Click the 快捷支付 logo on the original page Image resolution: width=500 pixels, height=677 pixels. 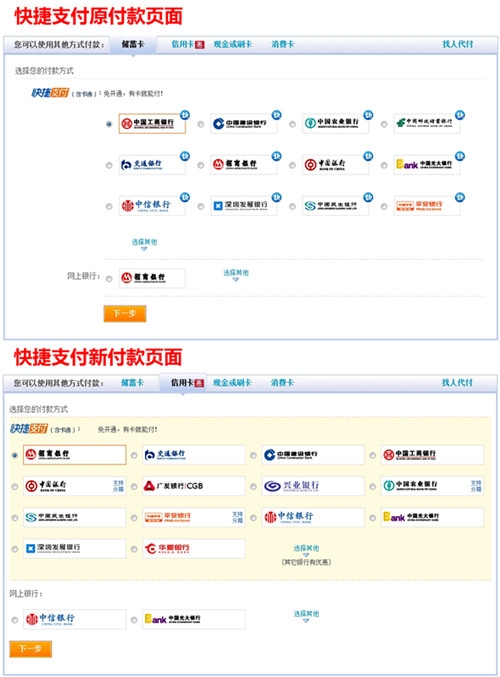50,93
